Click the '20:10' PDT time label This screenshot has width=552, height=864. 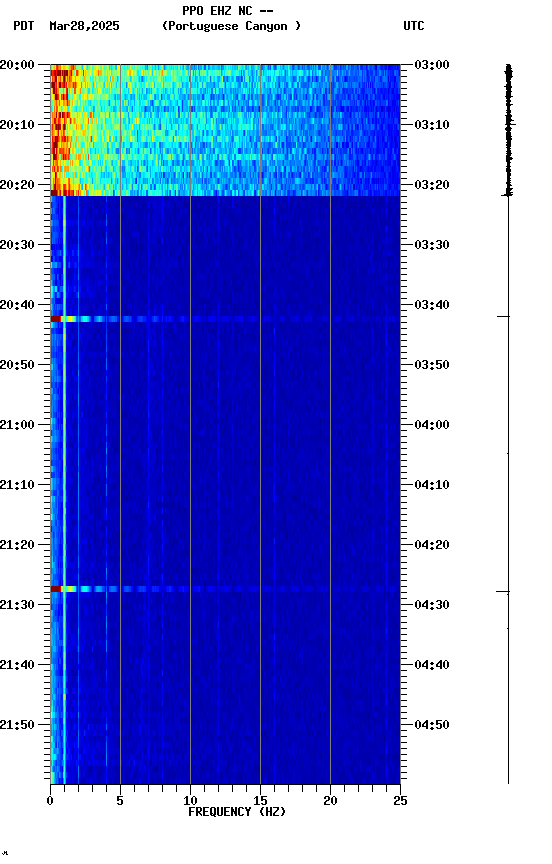coord(17,125)
